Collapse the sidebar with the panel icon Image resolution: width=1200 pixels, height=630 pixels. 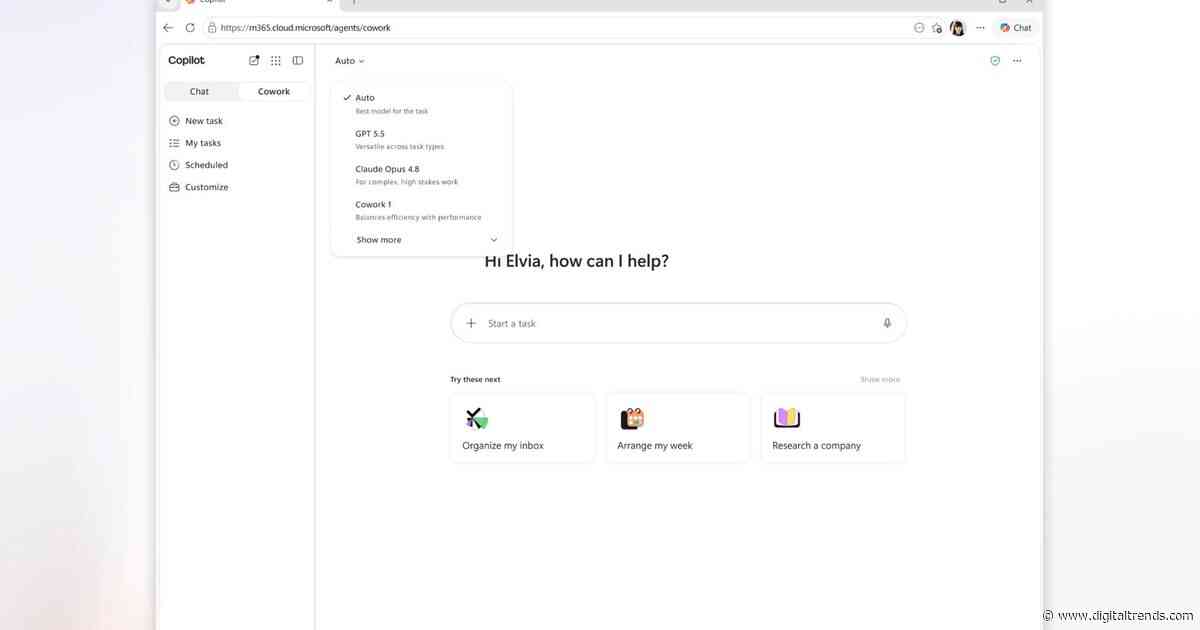click(x=298, y=61)
